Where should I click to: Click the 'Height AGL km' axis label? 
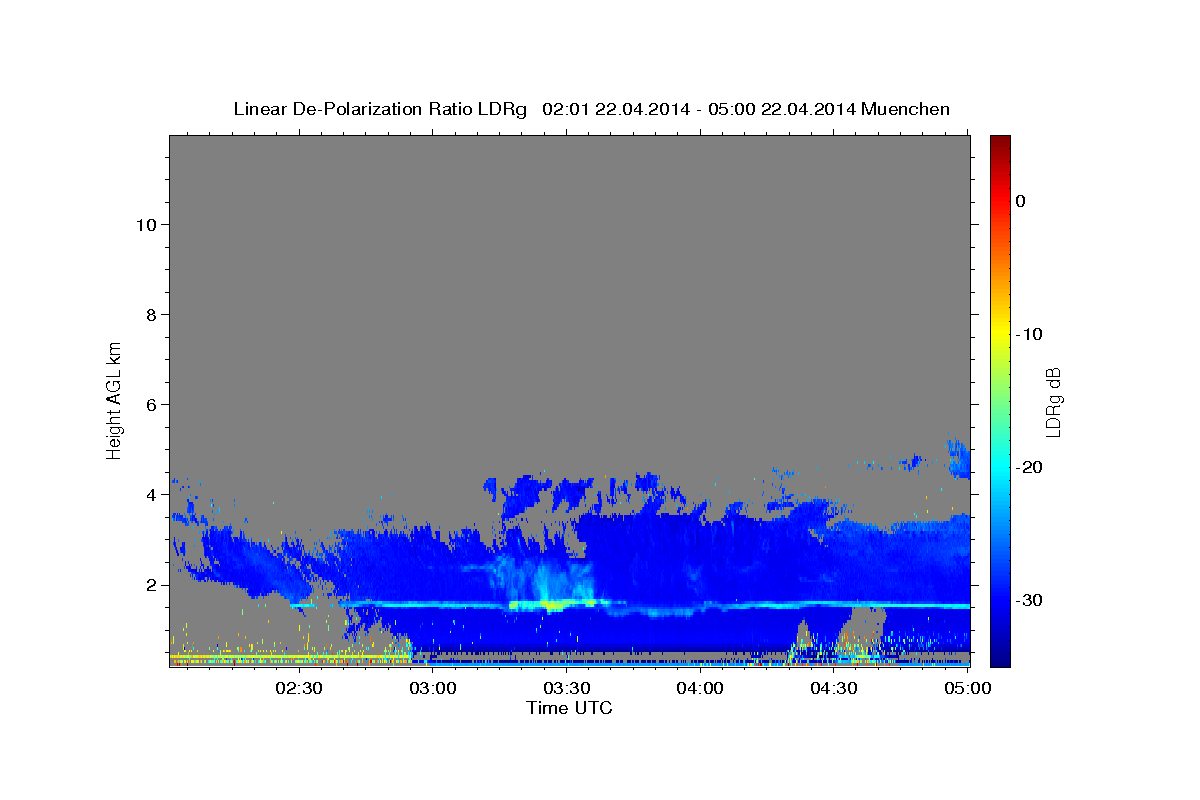(x=114, y=399)
